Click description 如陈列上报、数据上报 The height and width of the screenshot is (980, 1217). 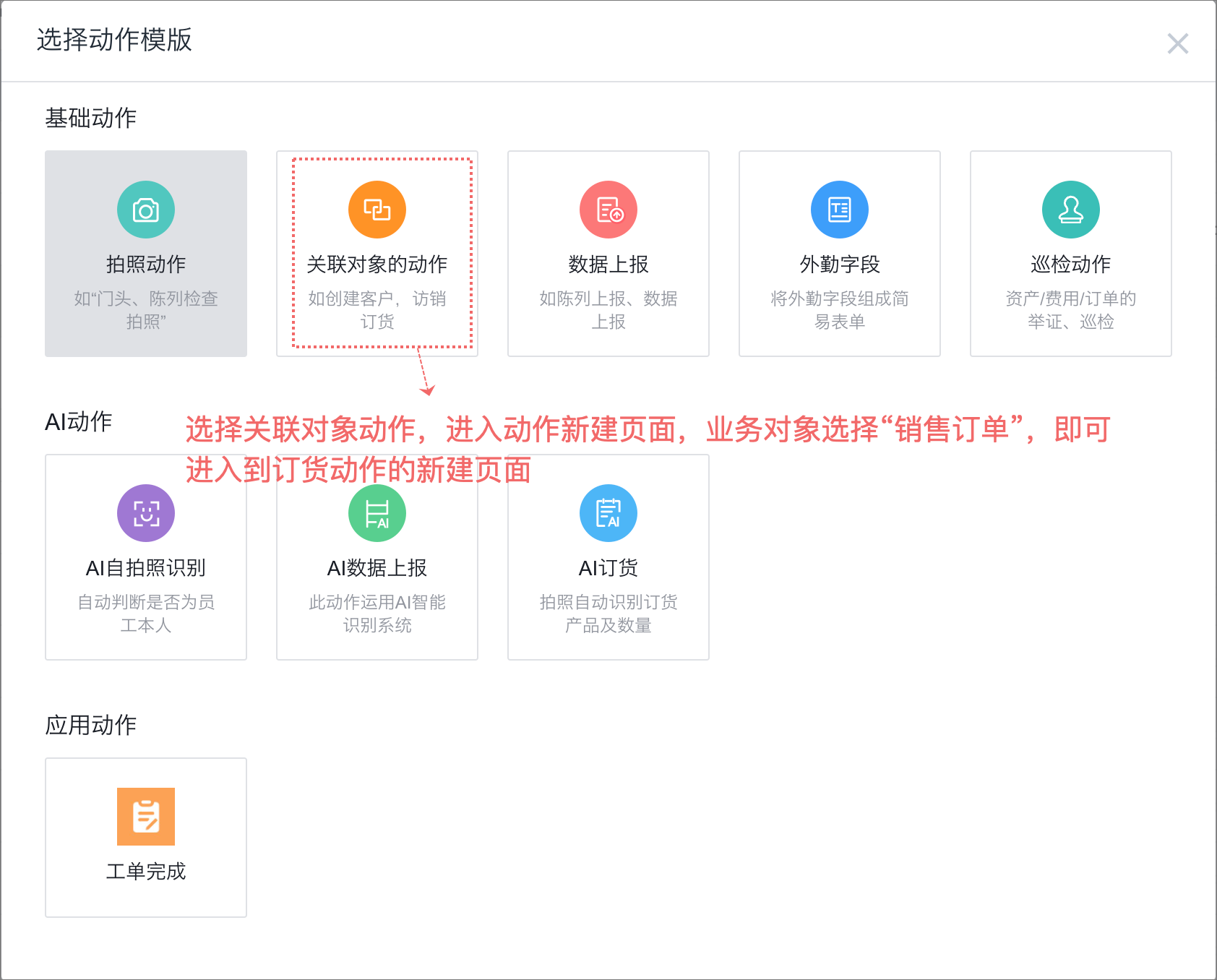[608, 310]
